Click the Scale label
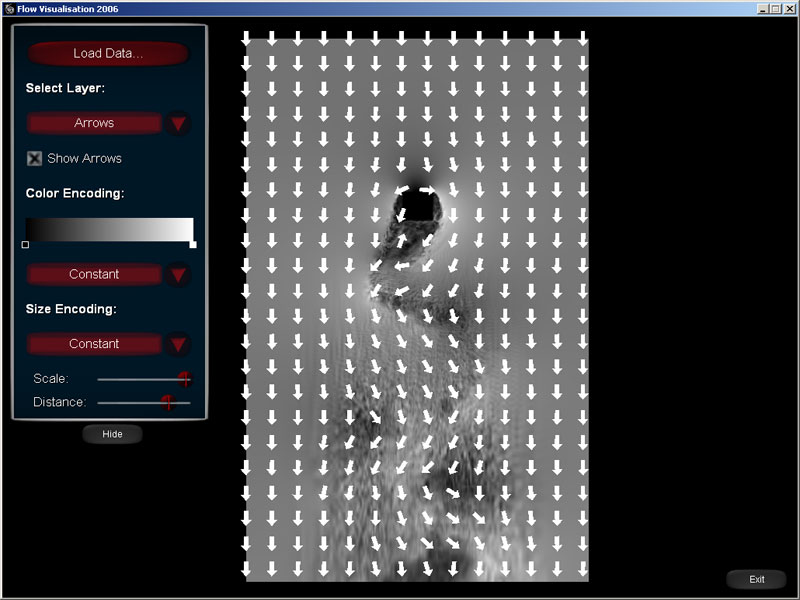Viewport: 800px width, 600px height. point(51,379)
